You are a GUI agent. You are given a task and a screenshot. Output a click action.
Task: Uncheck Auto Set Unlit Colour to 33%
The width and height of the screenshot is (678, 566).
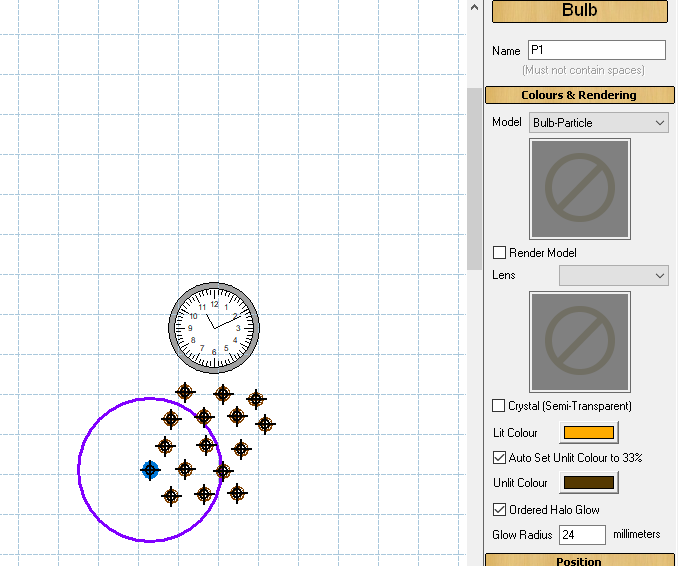(x=499, y=457)
